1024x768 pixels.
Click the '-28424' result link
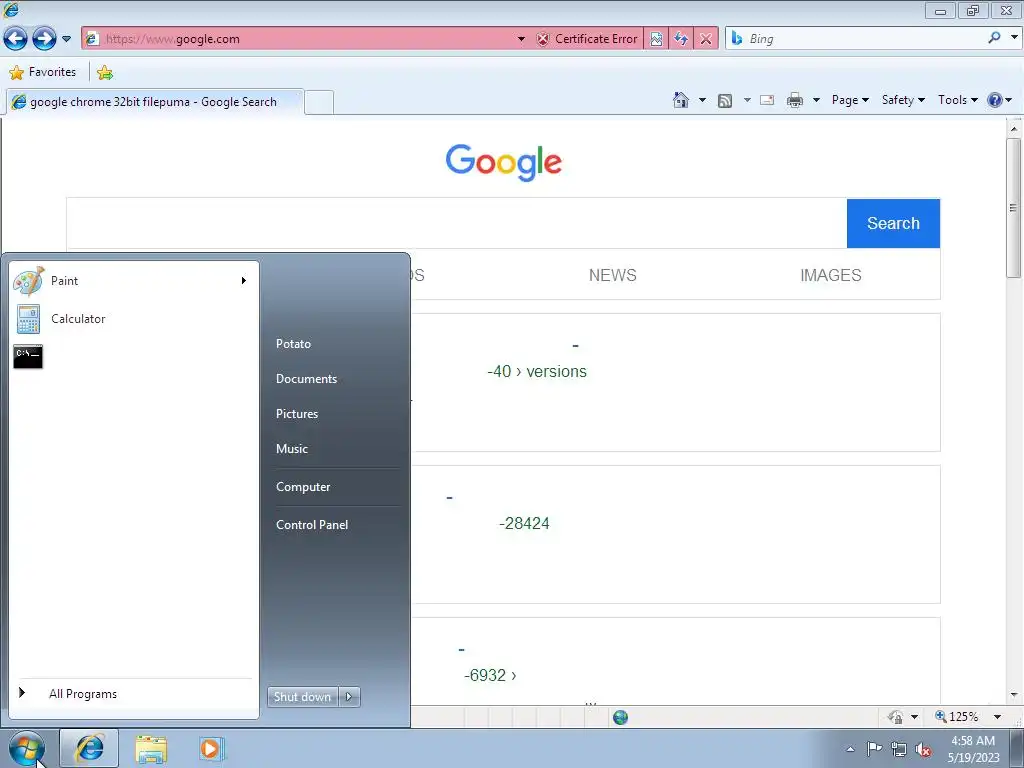524,523
